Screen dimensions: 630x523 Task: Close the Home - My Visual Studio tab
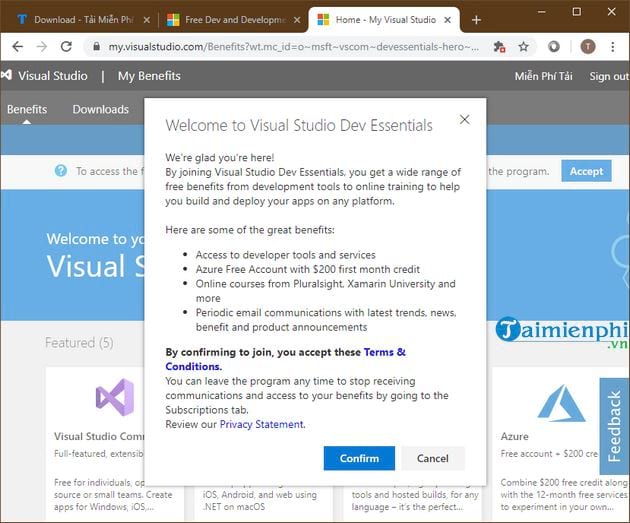coord(447,20)
